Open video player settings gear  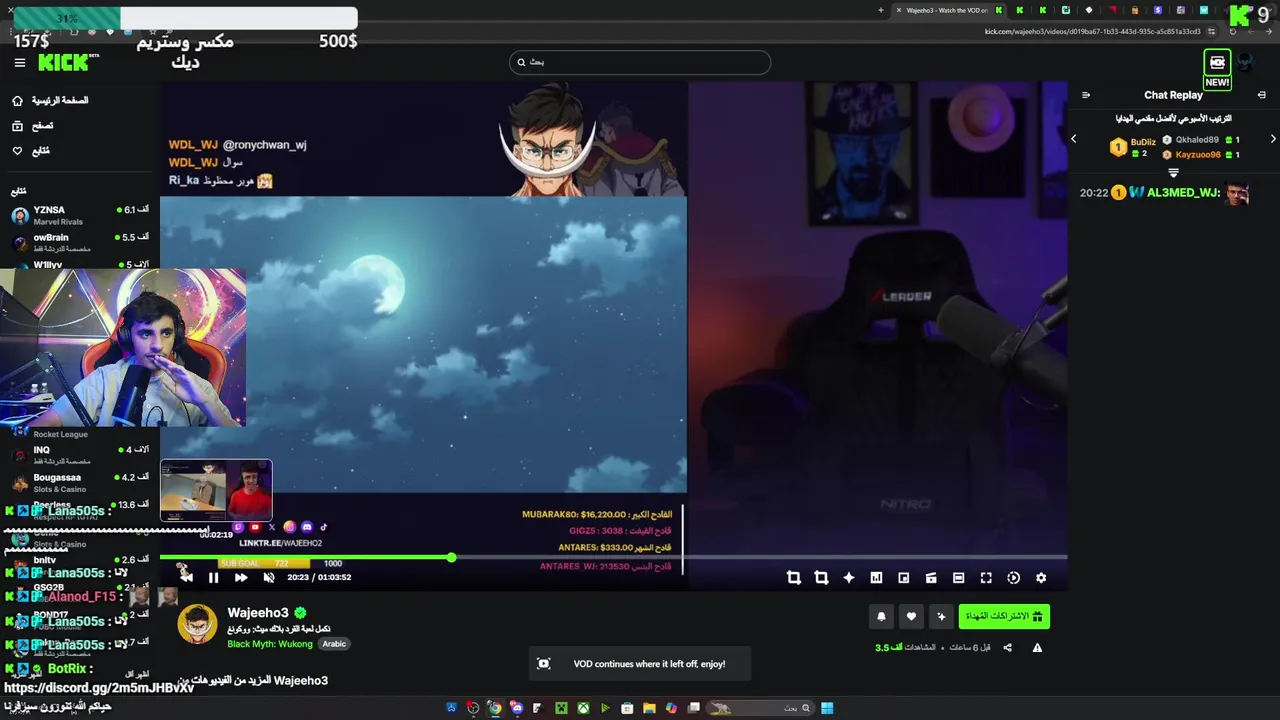pos(1041,578)
